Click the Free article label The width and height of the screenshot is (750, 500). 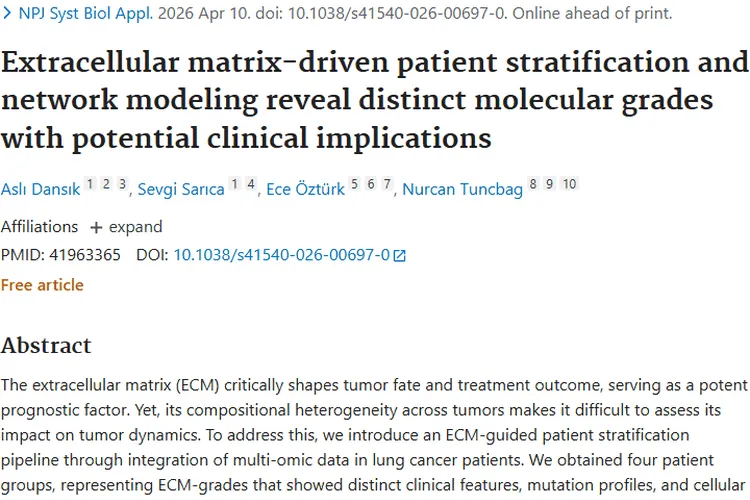[42, 285]
